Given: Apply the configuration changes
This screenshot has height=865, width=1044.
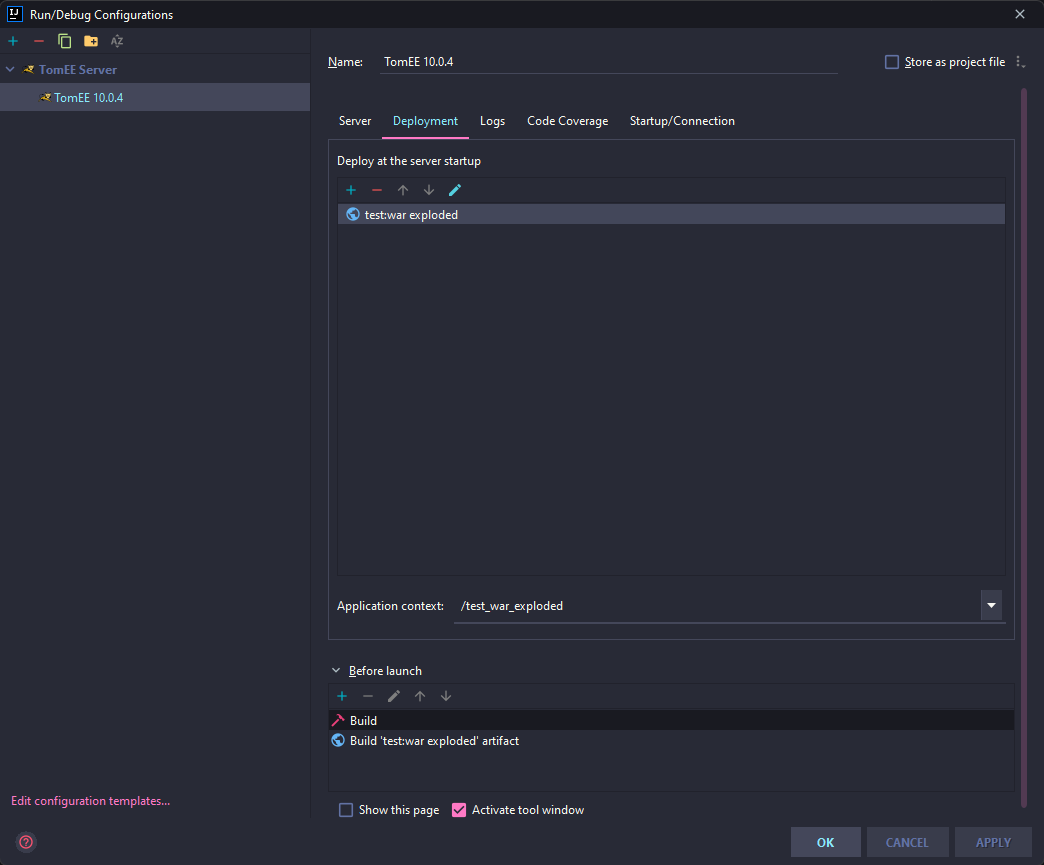Looking at the screenshot, I should tap(993, 842).
